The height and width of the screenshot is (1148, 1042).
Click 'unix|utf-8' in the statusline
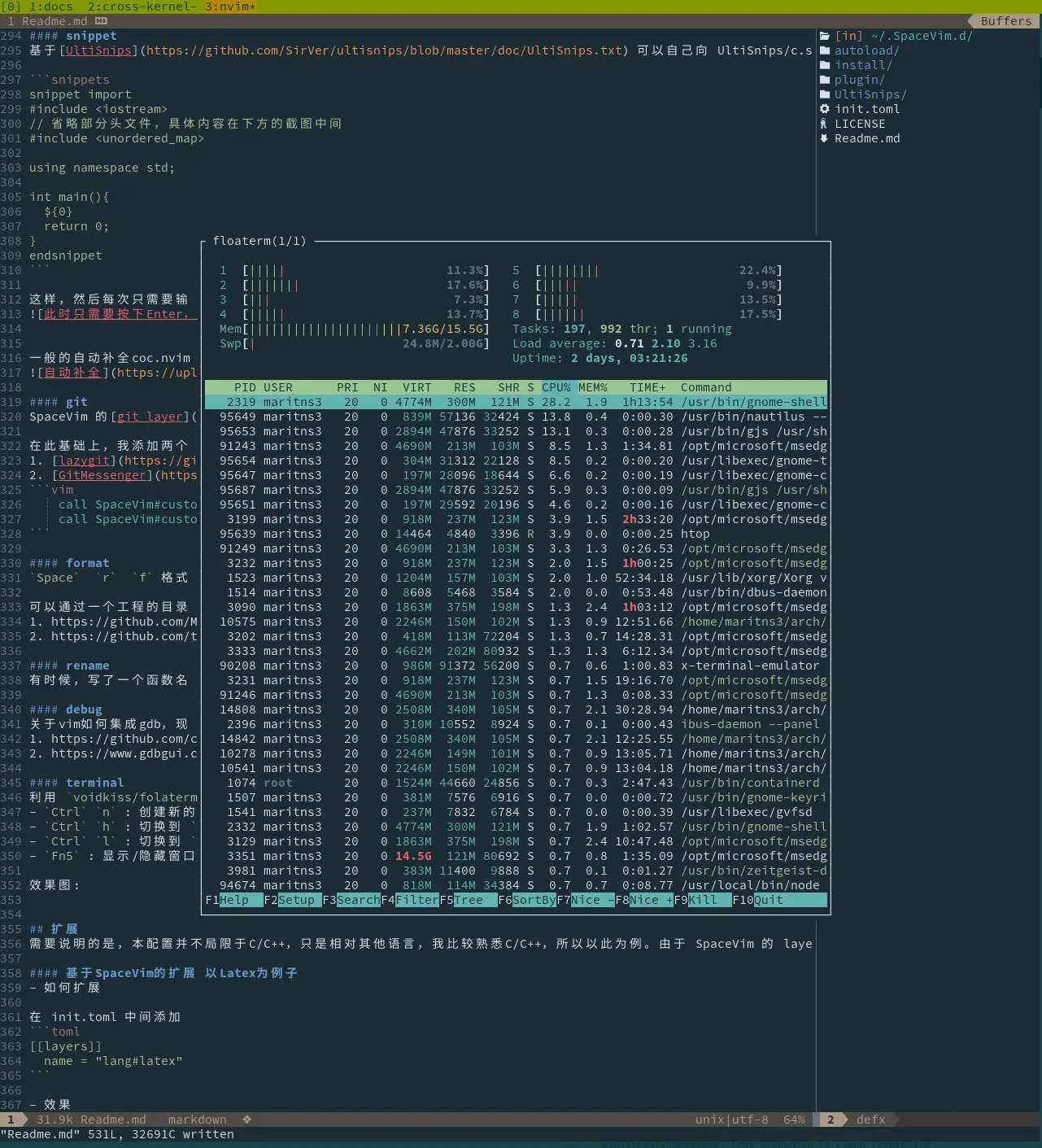click(x=731, y=1120)
